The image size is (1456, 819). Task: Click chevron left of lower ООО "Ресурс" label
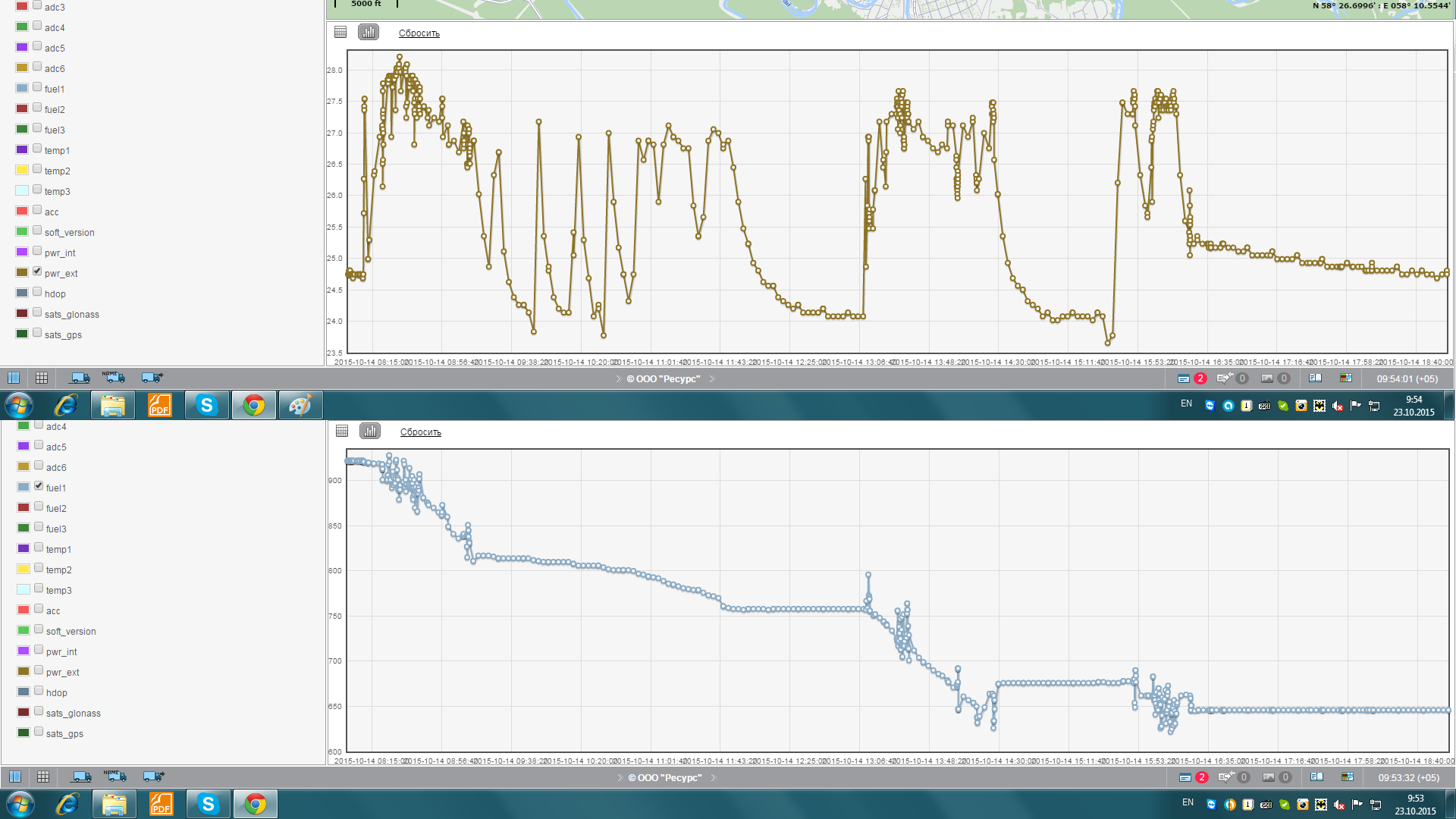click(x=620, y=778)
